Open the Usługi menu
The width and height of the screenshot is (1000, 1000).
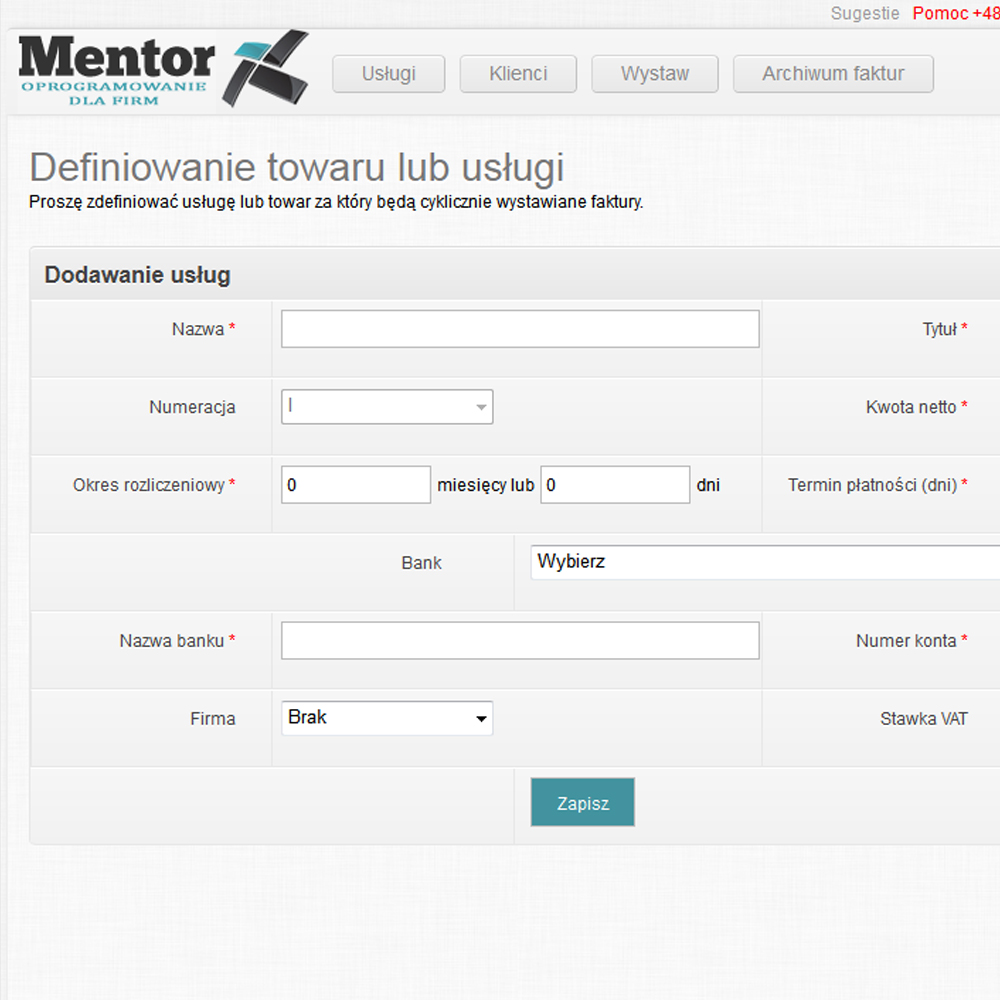point(388,74)
